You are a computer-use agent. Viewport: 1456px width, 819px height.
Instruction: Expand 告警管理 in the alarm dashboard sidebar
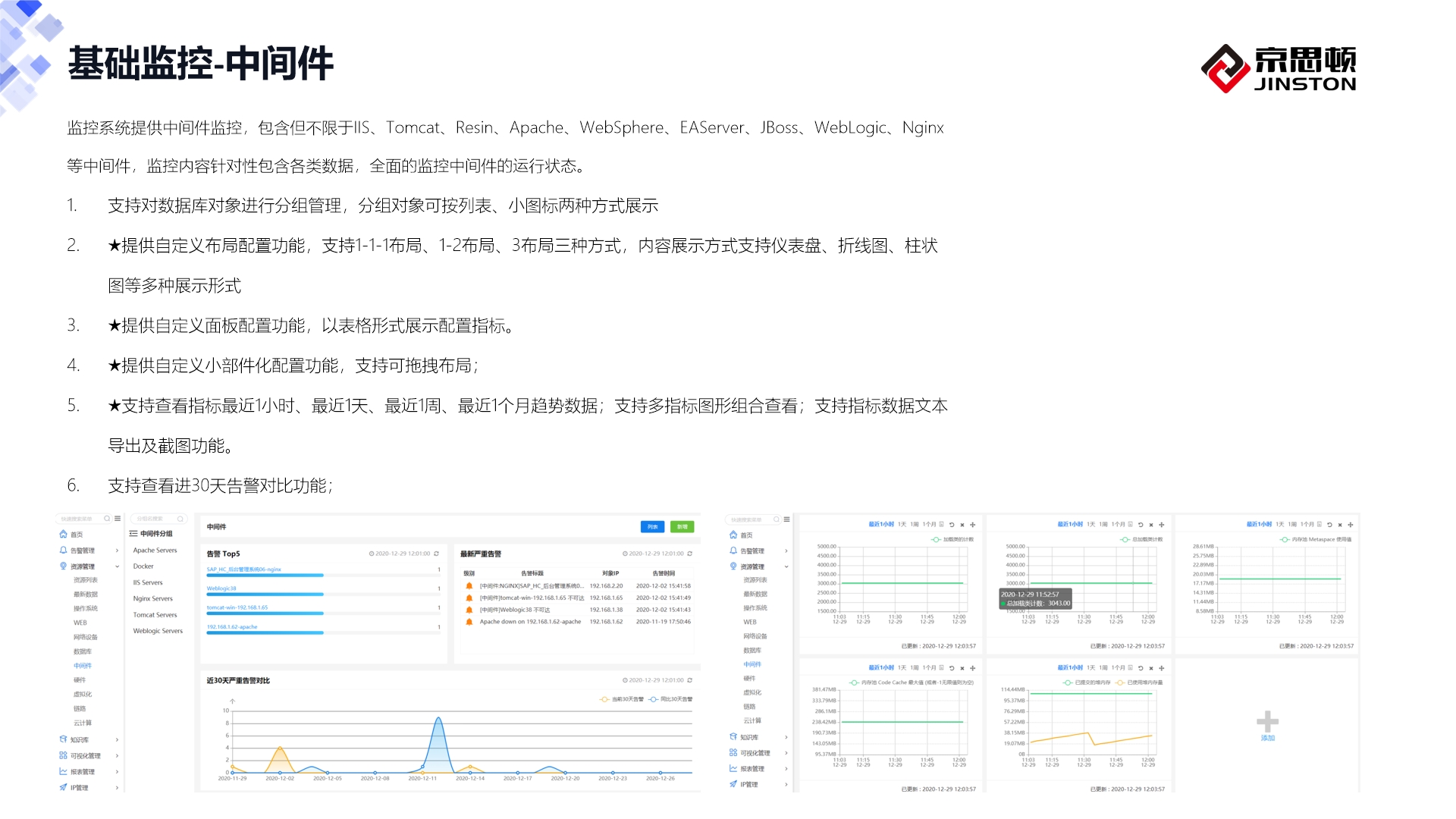click(x=117, y=551)
